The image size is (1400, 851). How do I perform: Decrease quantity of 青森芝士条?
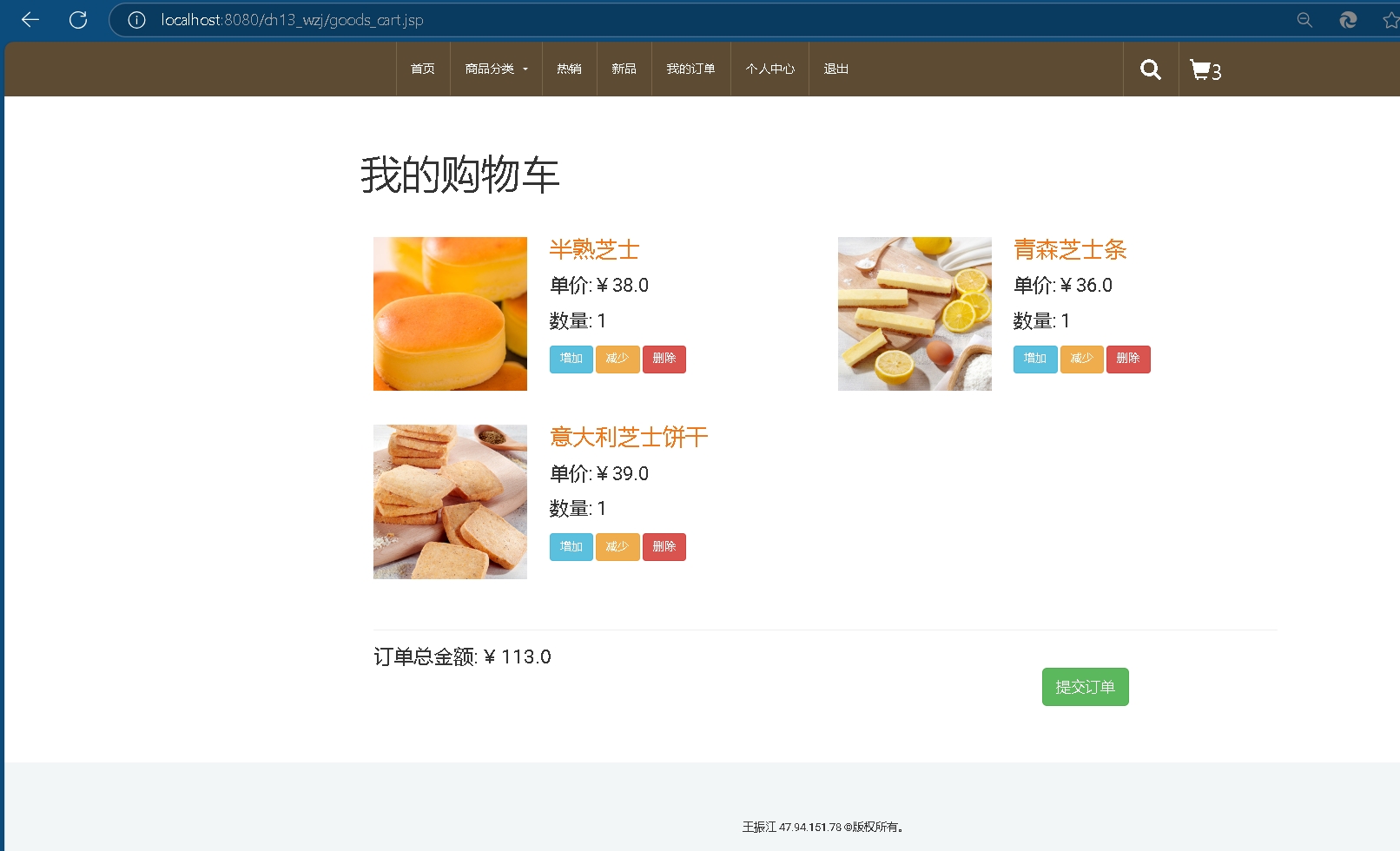coord(1081,359)
